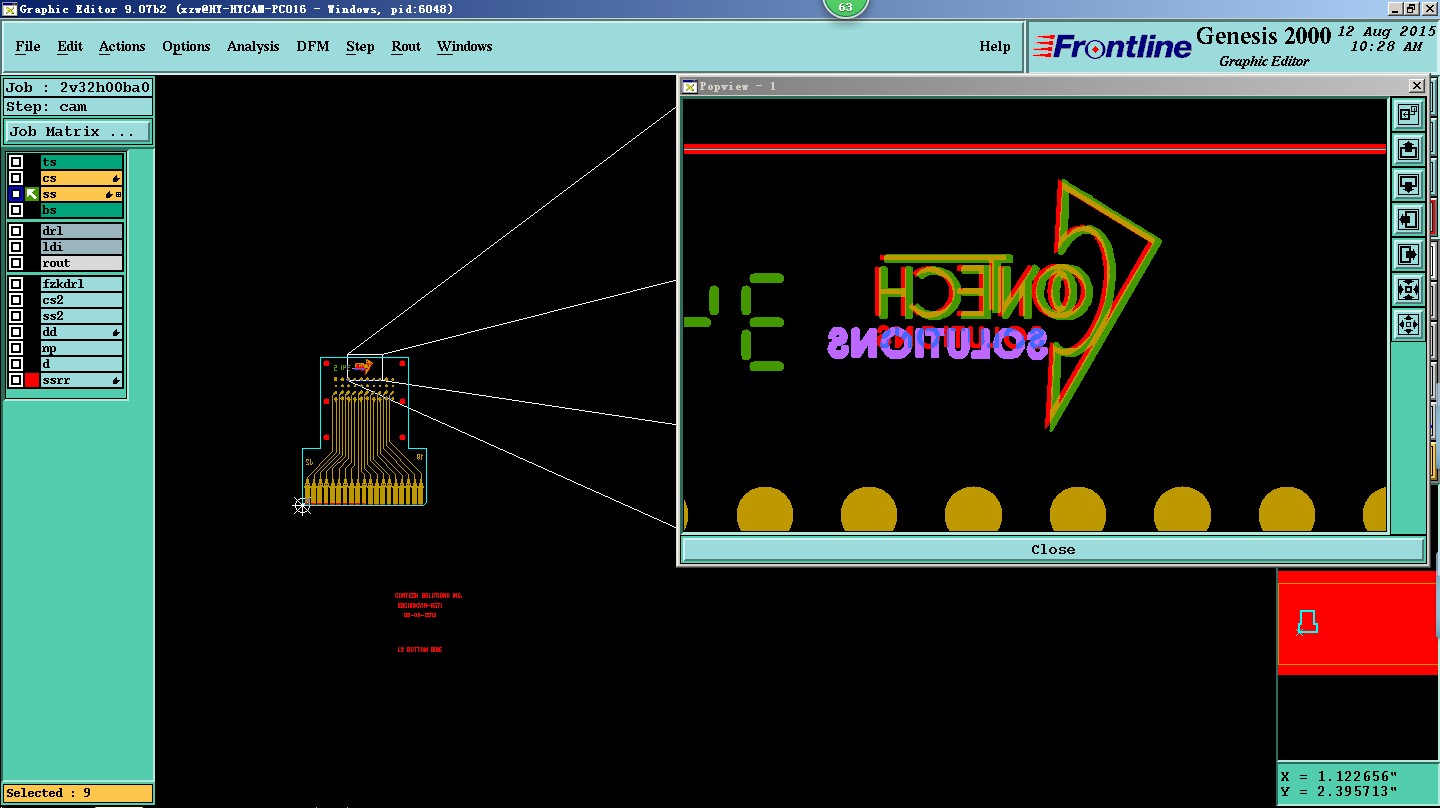Toggle the mp layer checkbox
This screenshot has height=808, width=1440.
[x=16, y=348]
